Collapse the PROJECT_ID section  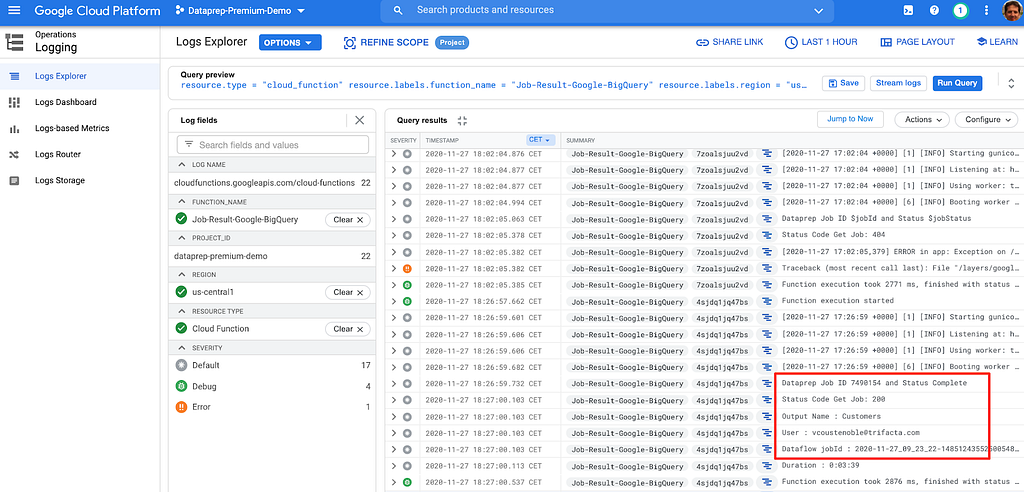tap(182, 238)
